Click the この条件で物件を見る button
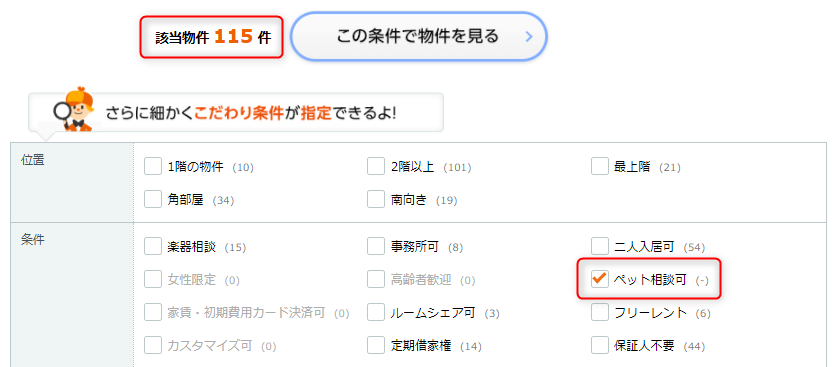 (419, 36)
